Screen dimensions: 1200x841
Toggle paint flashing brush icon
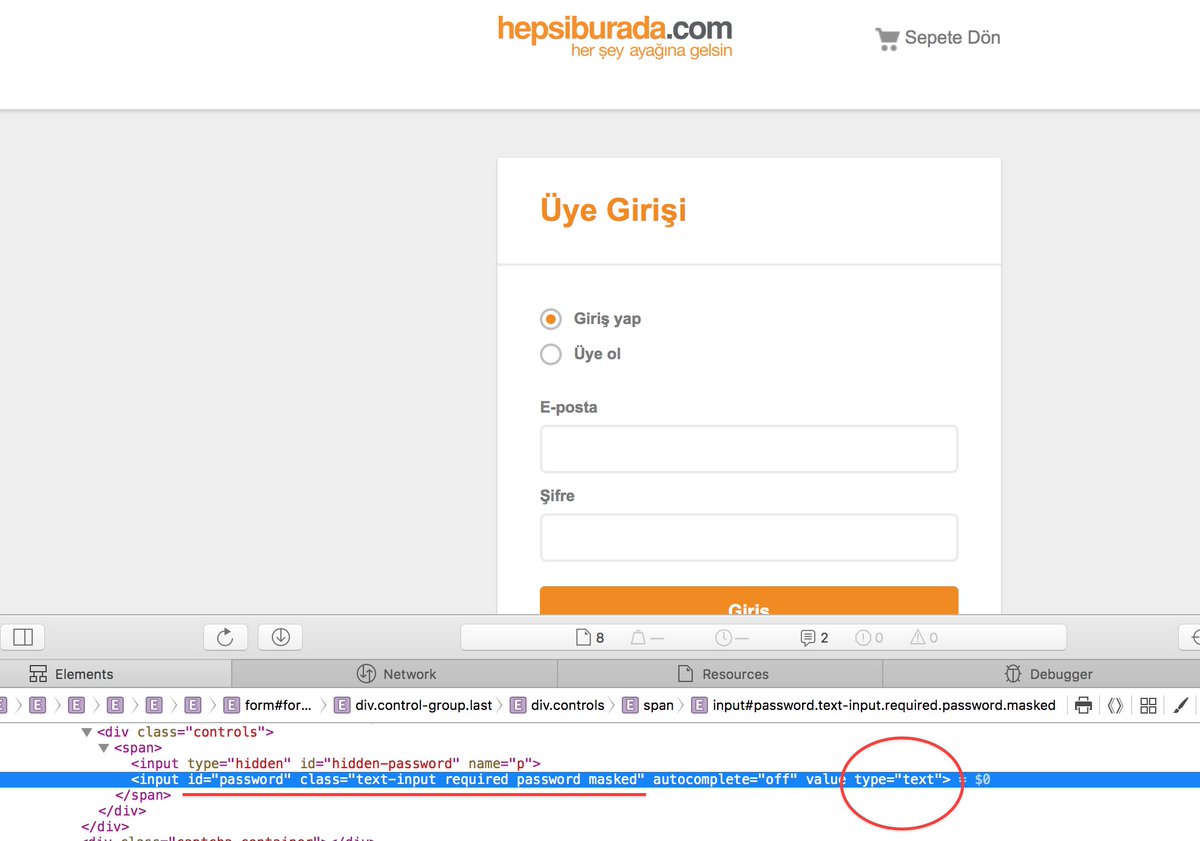tap(1181, 705)
